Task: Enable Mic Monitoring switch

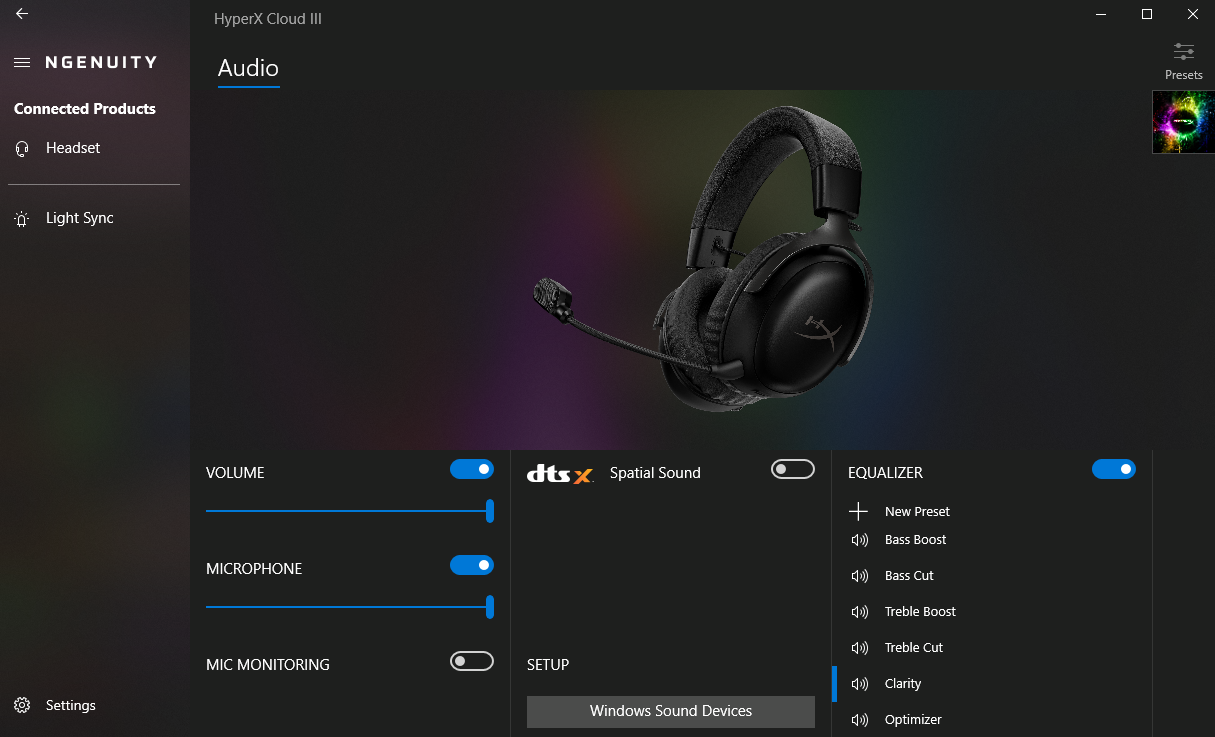Action: (472, 661)
